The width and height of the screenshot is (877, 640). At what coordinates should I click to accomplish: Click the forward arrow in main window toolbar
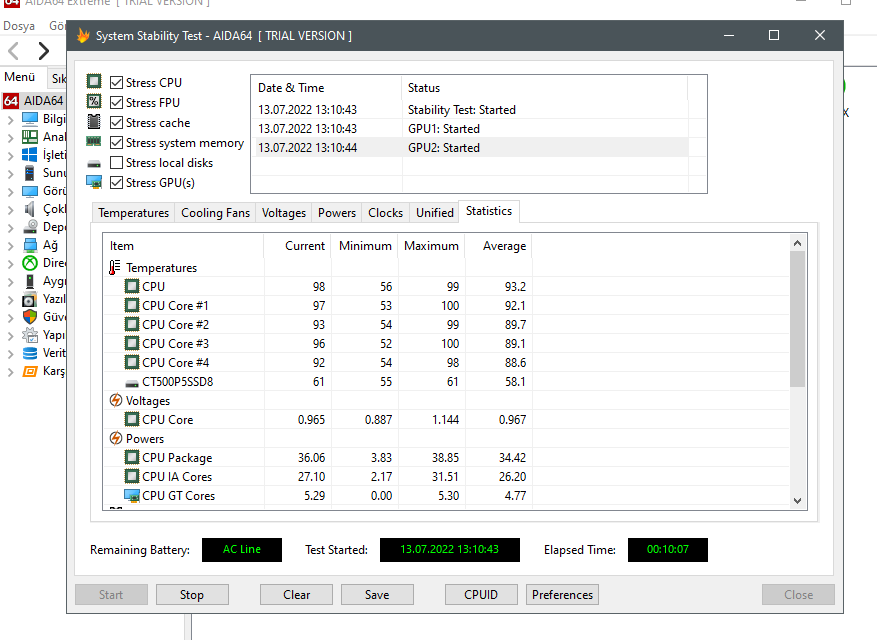pyautogui.click(x=43, y=51)
